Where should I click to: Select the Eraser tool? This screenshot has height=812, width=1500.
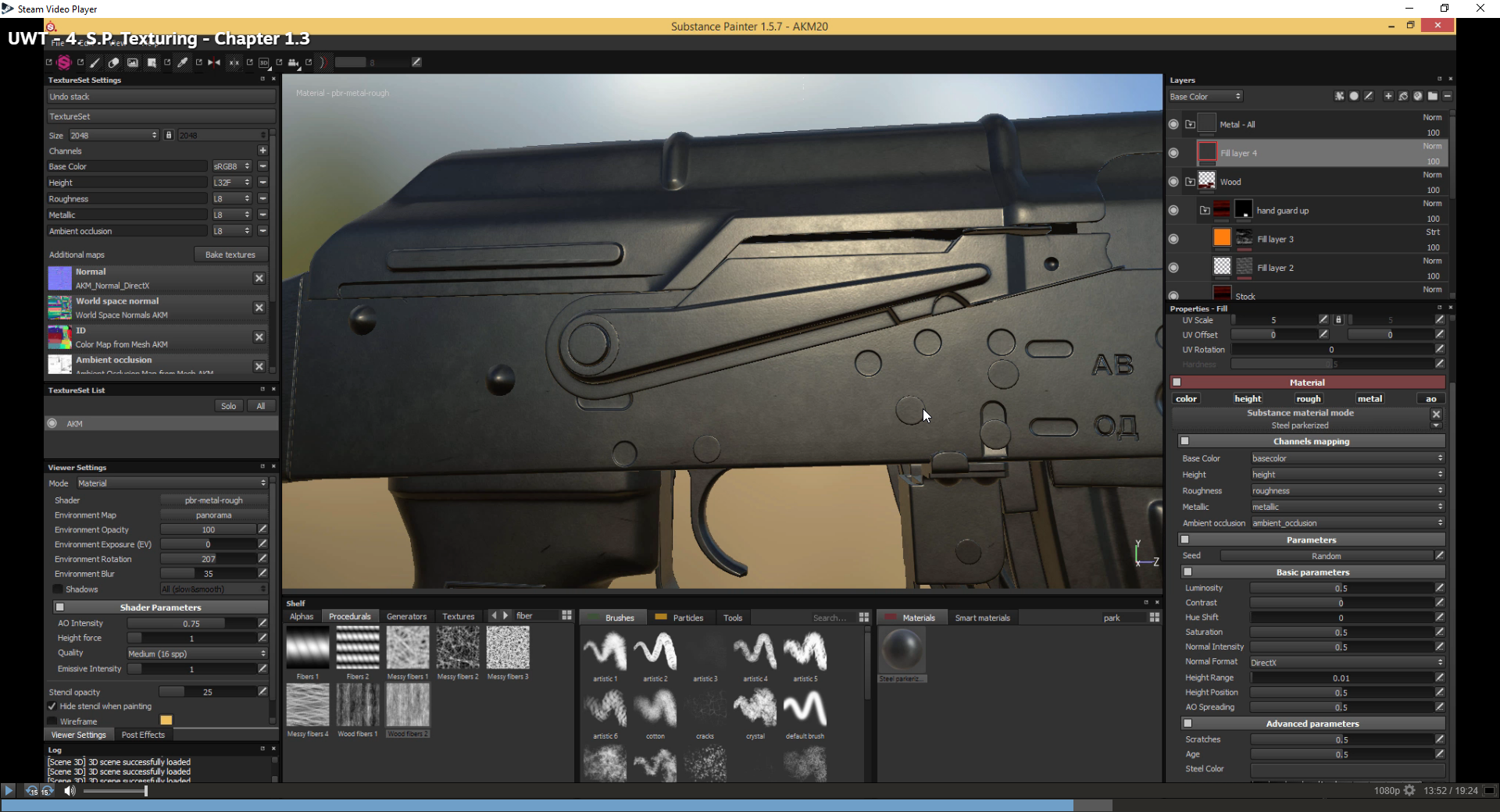tap(112, 62)
